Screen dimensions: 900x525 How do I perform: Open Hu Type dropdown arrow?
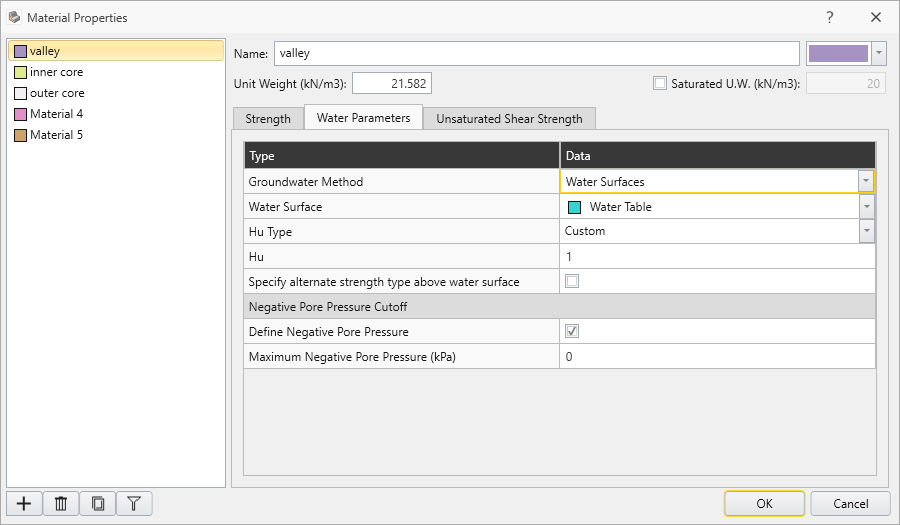867,231
